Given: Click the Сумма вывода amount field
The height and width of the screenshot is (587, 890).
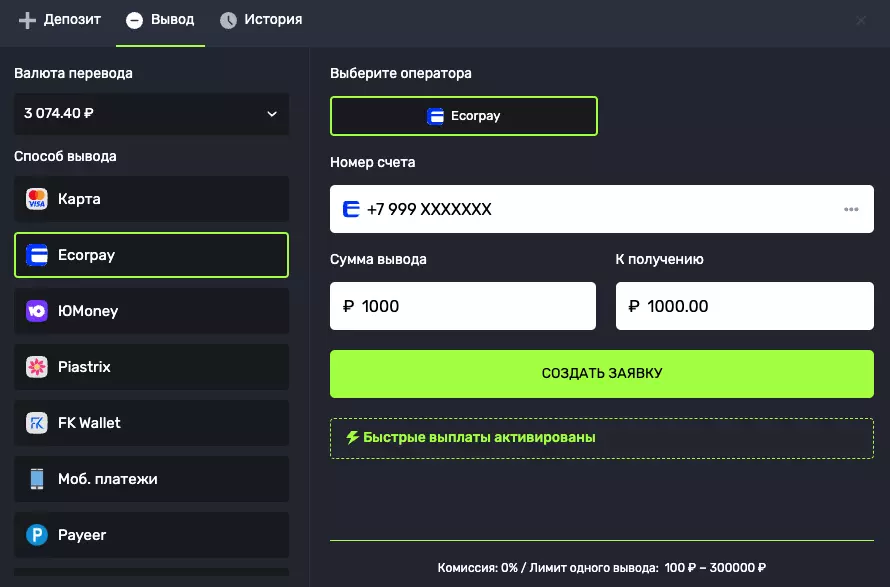Looking at the screenshot, I should pos(462,306).
